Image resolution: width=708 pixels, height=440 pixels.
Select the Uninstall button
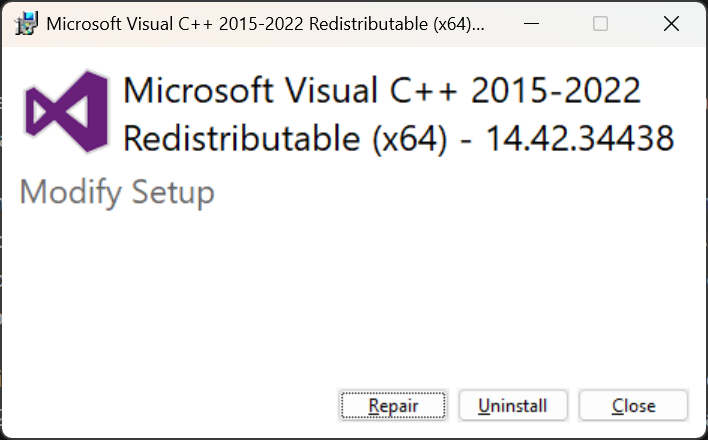(x=512, y=405)
